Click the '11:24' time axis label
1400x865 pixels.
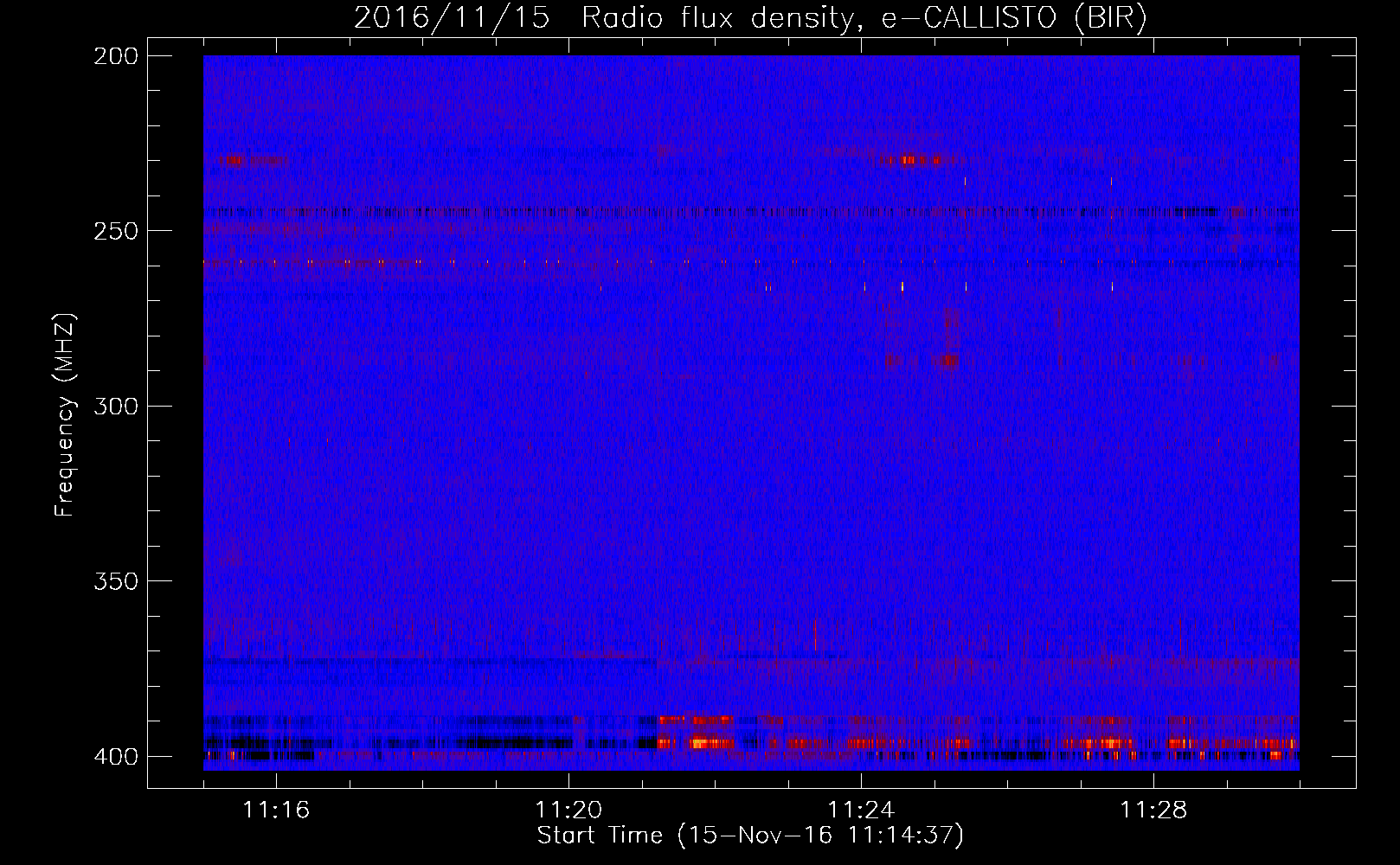(x=861, y=811)
